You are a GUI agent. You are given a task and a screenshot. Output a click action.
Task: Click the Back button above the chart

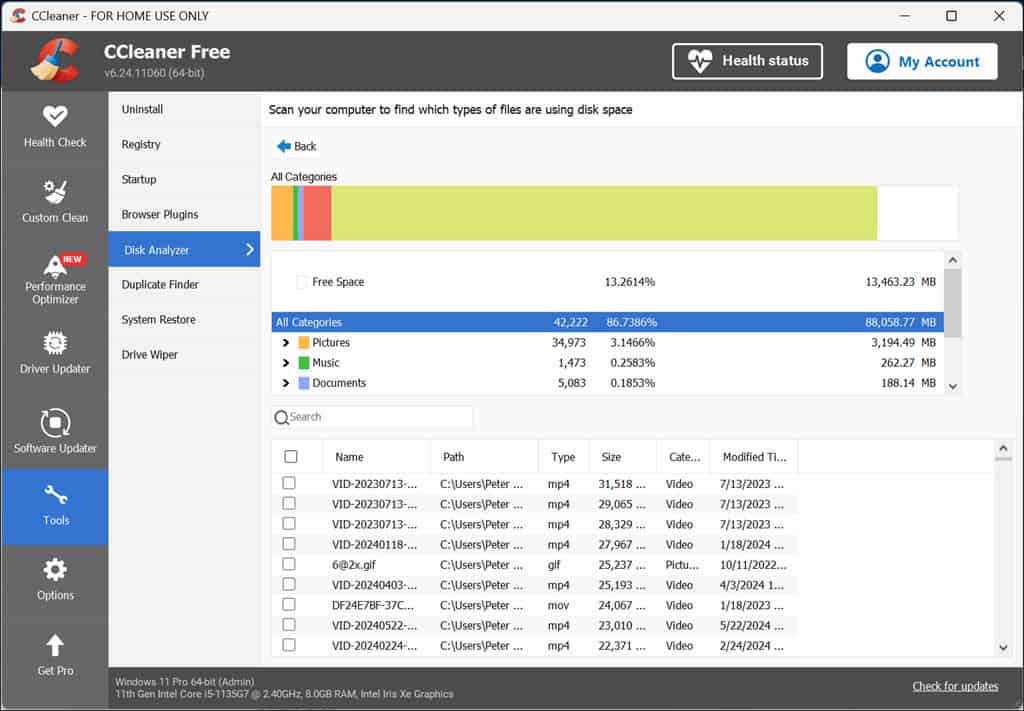pyautogui.click(x=295, y=146)
